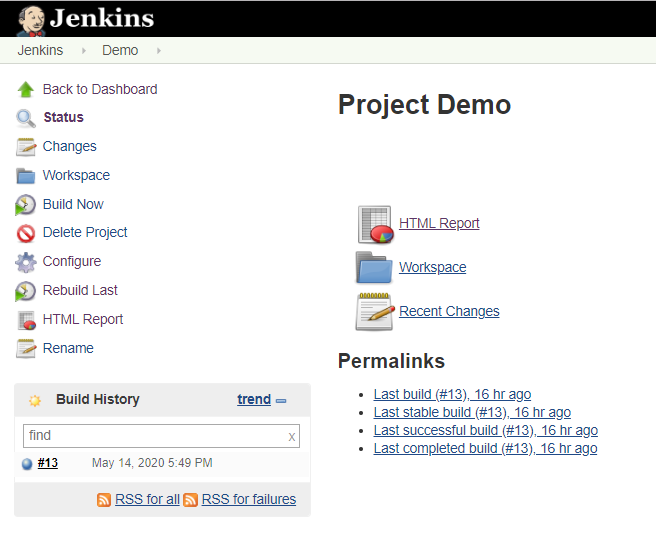Select Rebuild Last in the sidebar

(x=80, y=290)
